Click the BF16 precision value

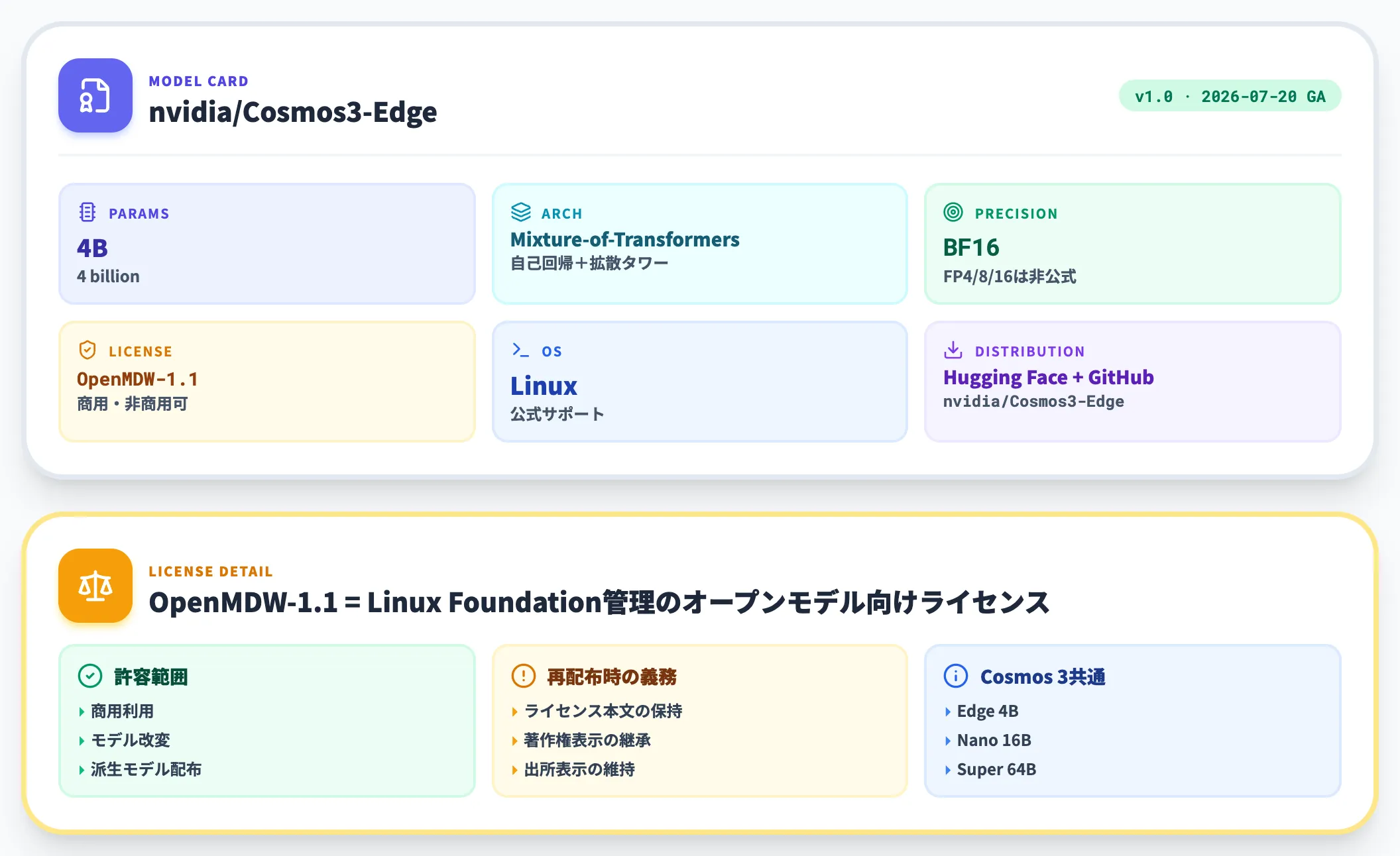pos(971,247)
